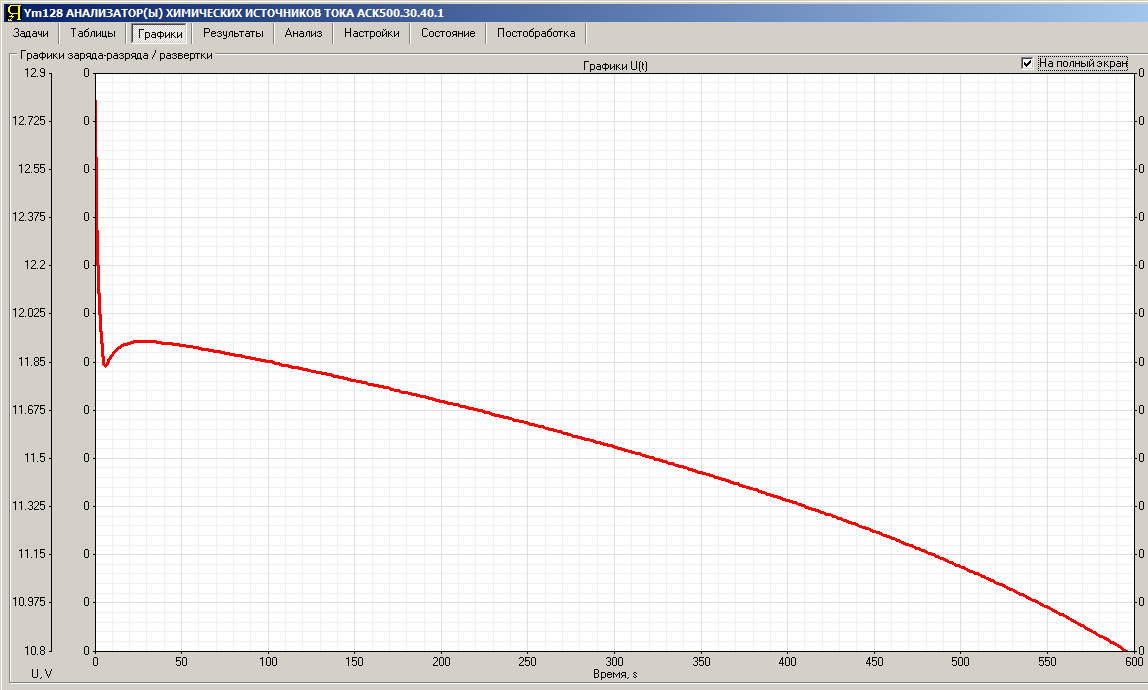Screen dimensions: 1148x690
Task: Go to the Анализ tab
Action: pos(303,33)
